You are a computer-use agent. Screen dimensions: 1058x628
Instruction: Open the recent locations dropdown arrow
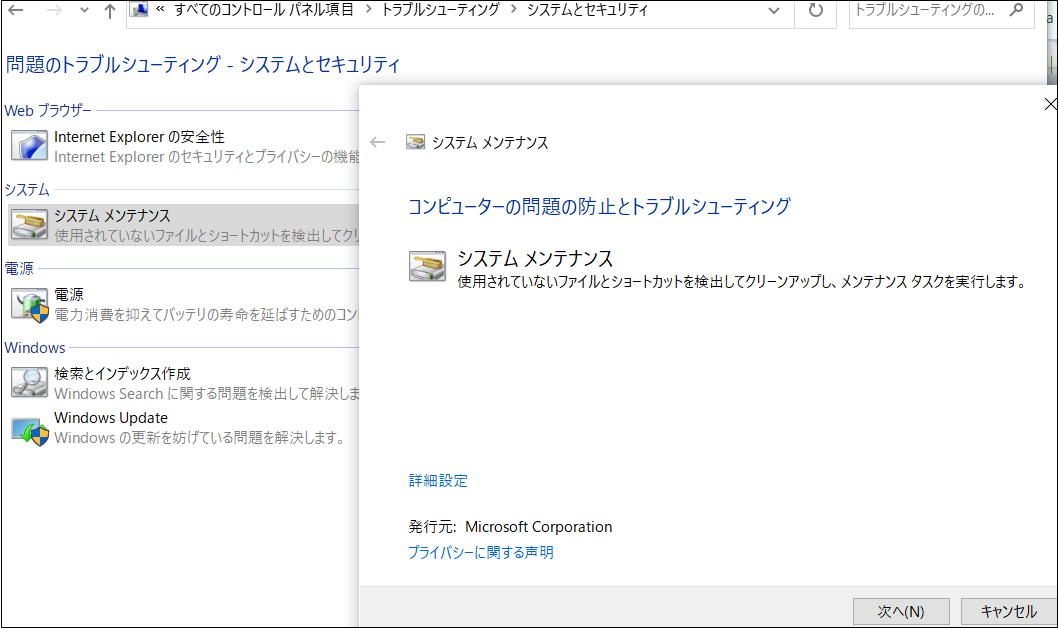coord(84,11)
